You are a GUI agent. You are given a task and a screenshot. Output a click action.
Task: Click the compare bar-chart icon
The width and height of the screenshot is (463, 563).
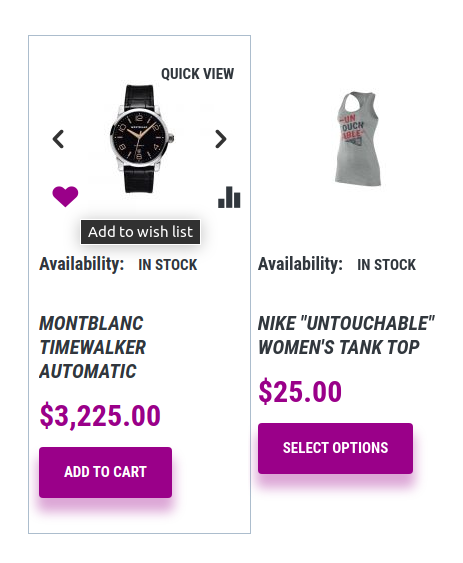tap(229, 197)
